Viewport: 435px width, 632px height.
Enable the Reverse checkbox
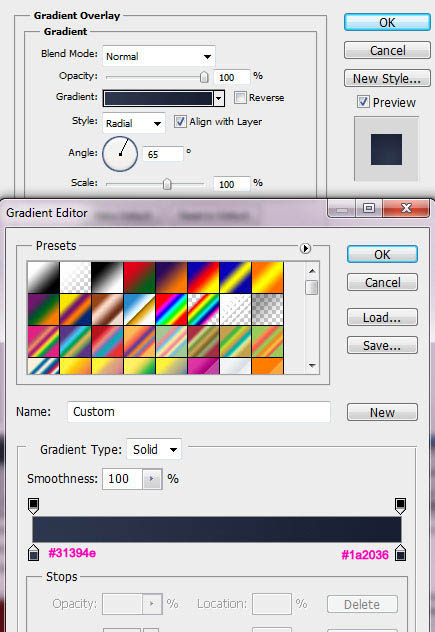click(240, 98)
